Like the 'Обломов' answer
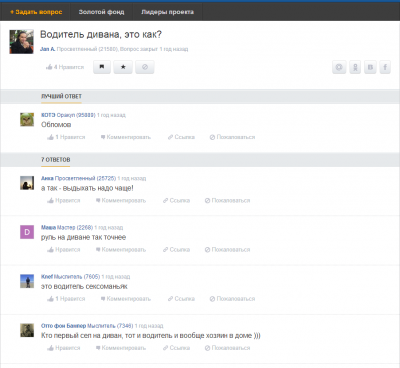400x368 pixels. pyautogui.click(x=66, y=137)
